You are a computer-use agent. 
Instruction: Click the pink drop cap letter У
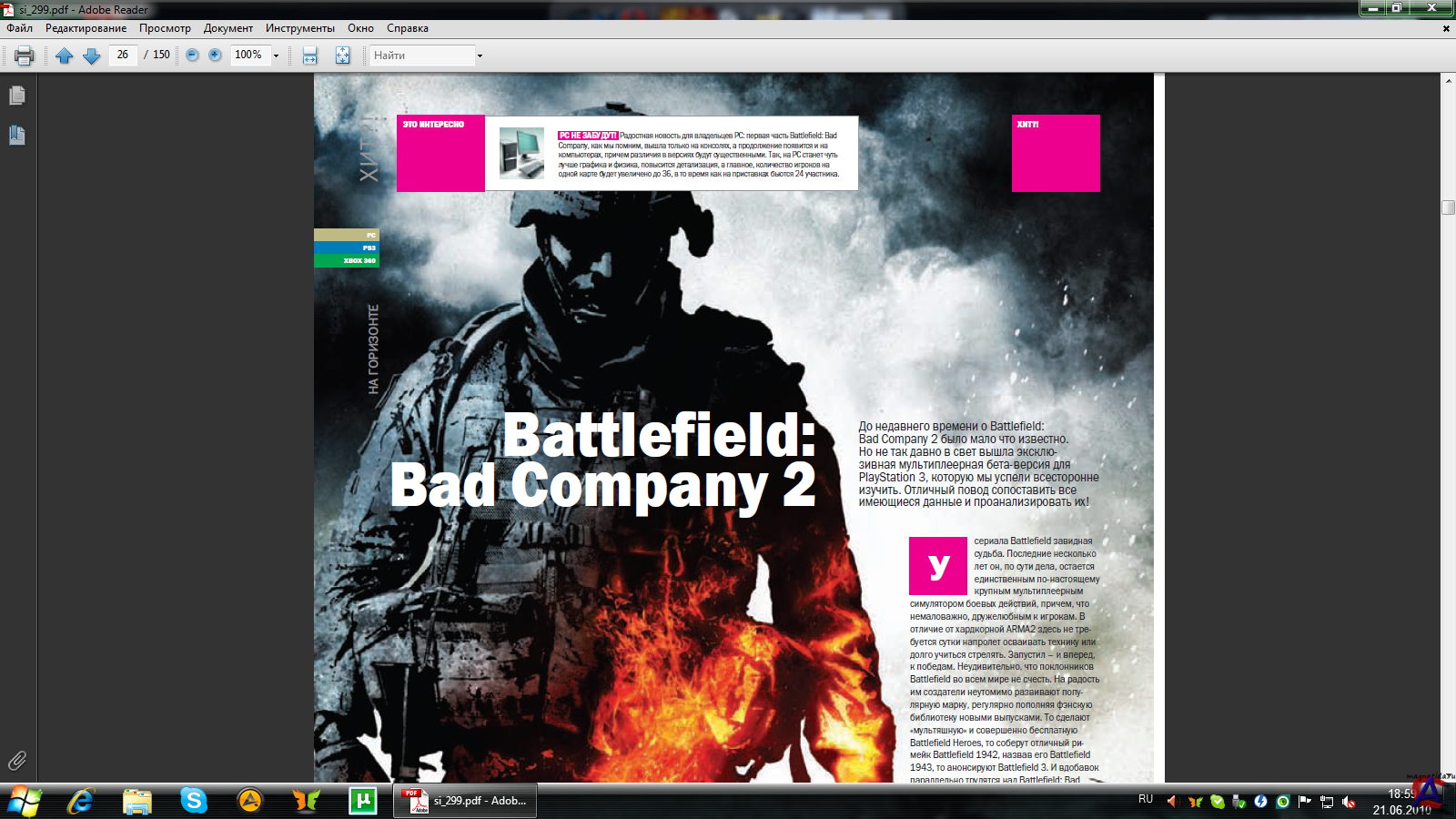[938, 566]
